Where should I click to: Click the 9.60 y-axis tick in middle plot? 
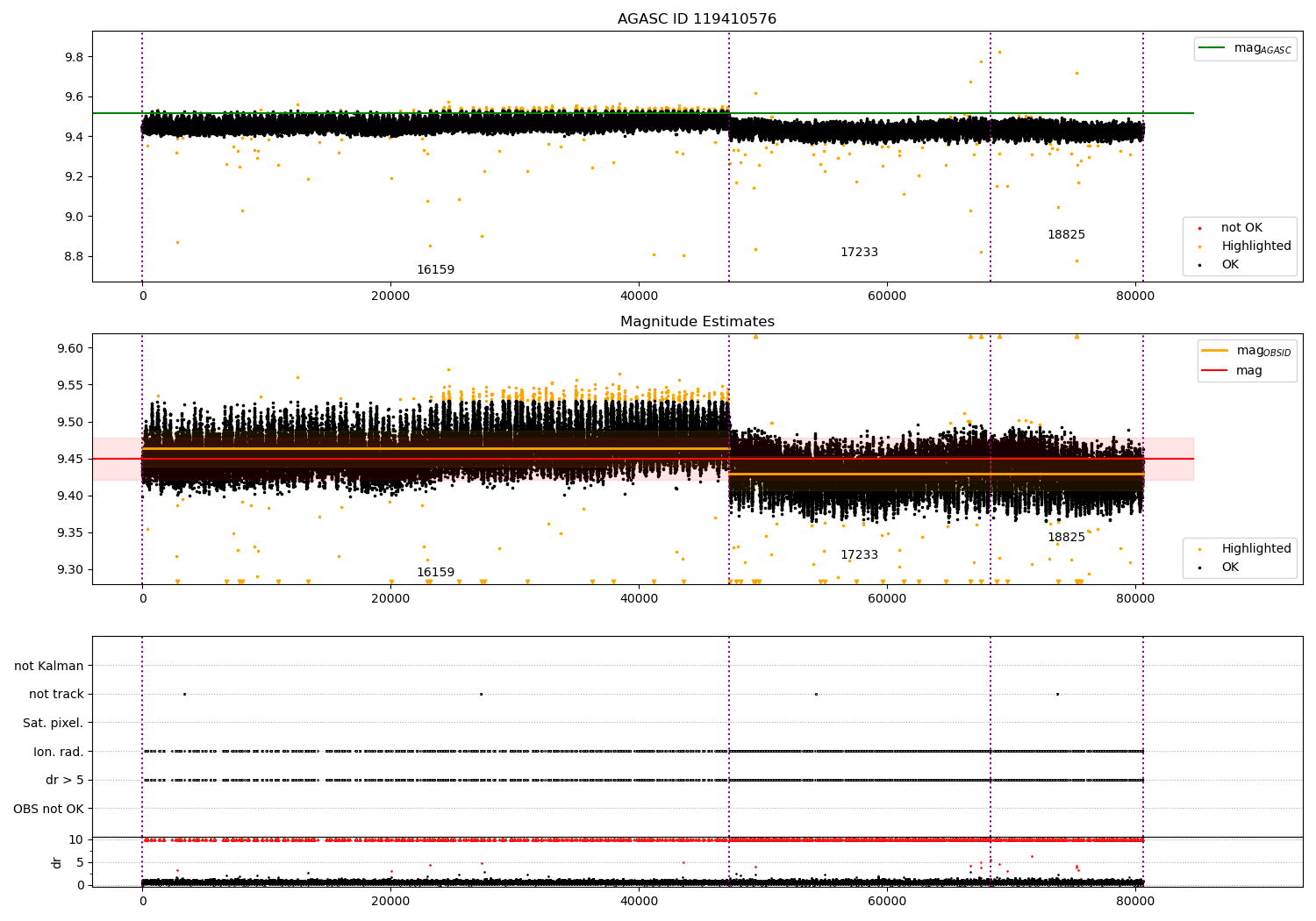tap(69, 348)
